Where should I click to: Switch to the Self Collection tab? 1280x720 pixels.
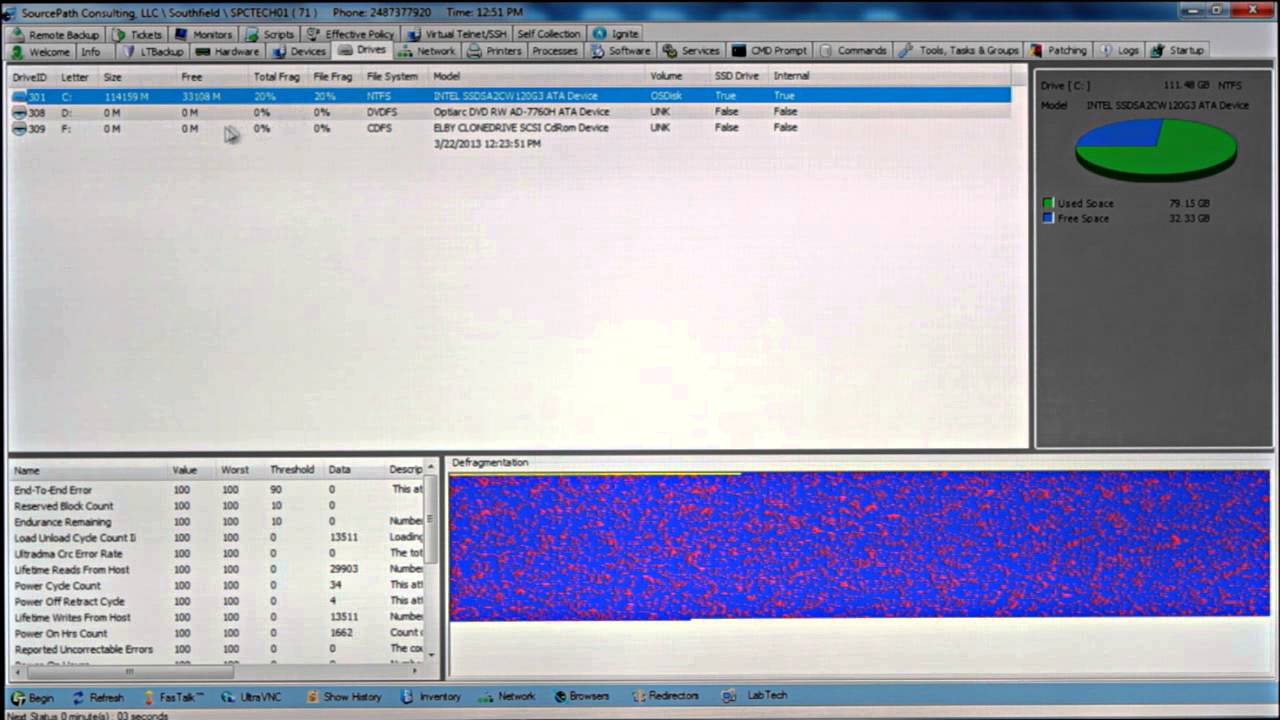(x=548, y=34)
